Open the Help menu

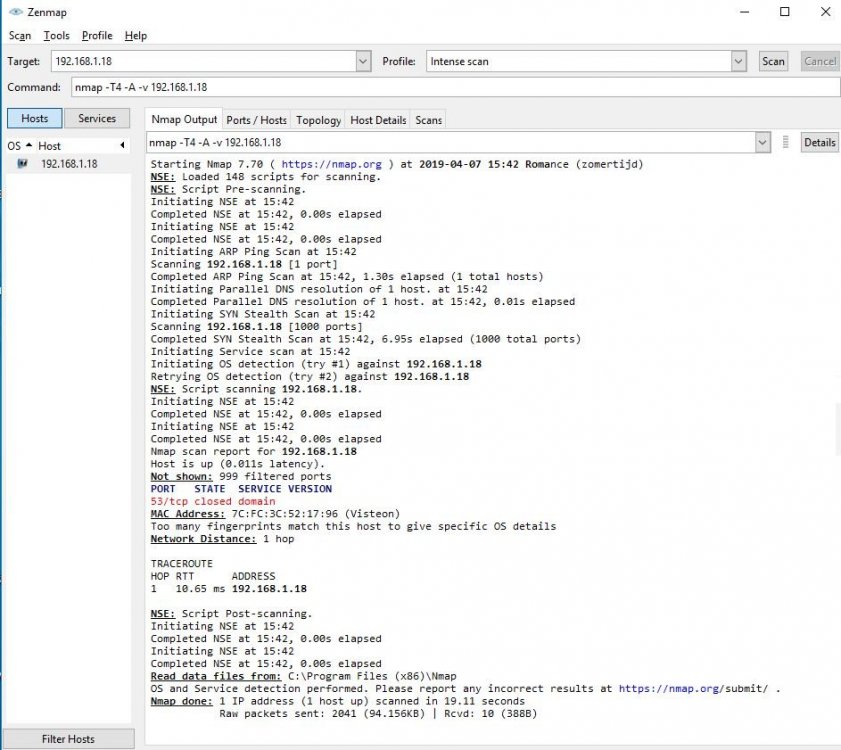136,35
